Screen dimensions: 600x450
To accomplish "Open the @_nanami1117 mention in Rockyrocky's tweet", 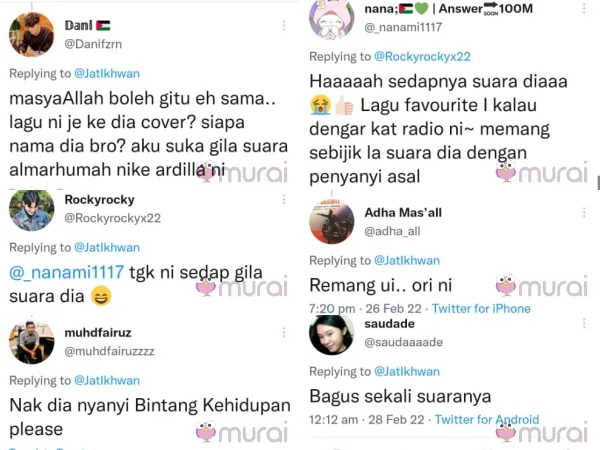I will pos(67,272).
